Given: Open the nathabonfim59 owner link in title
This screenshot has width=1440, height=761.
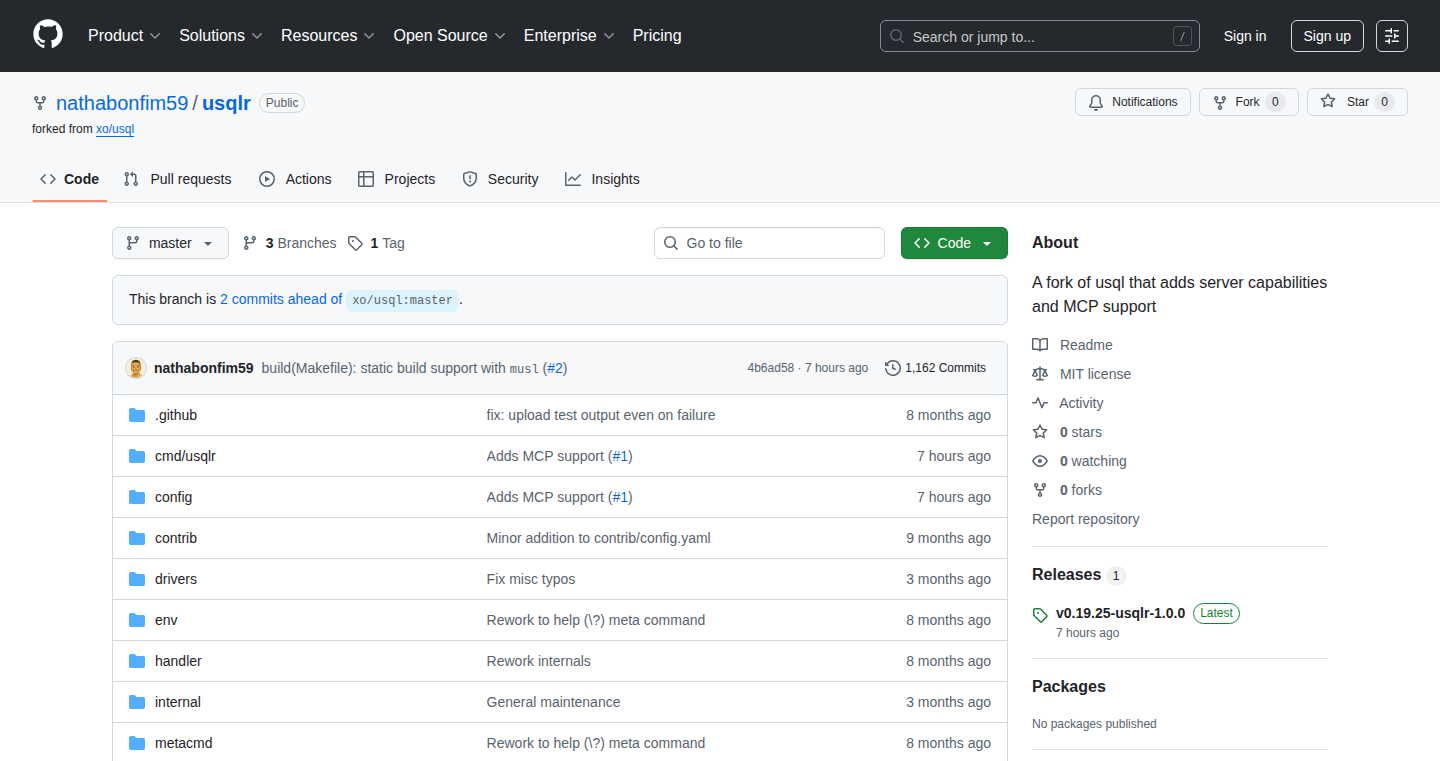Looking at the screenshot, I should click(x=122, y=103).
